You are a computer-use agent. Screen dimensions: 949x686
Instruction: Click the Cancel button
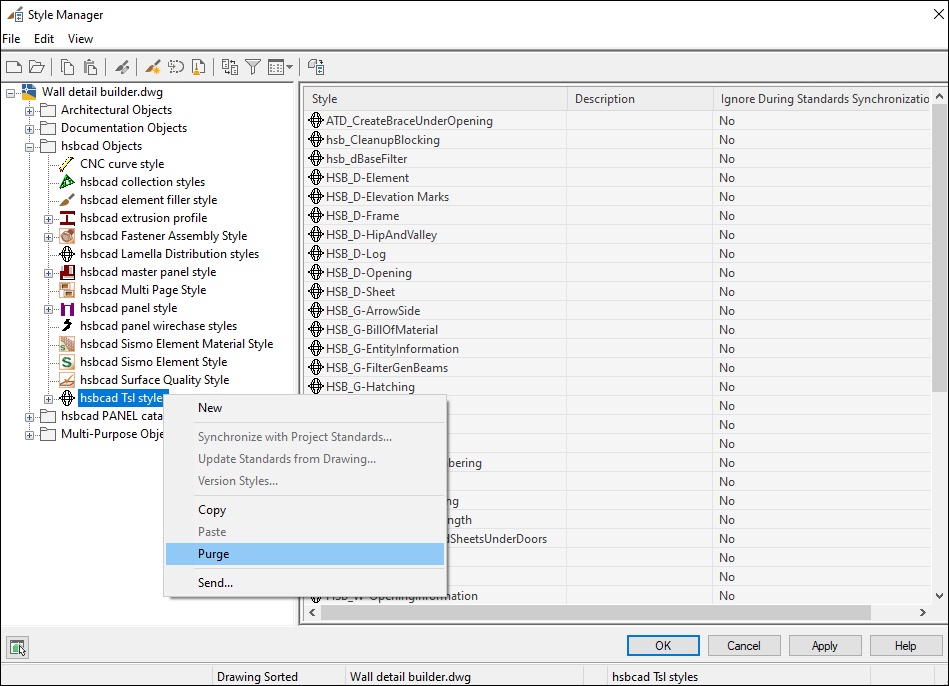[744, 645]
